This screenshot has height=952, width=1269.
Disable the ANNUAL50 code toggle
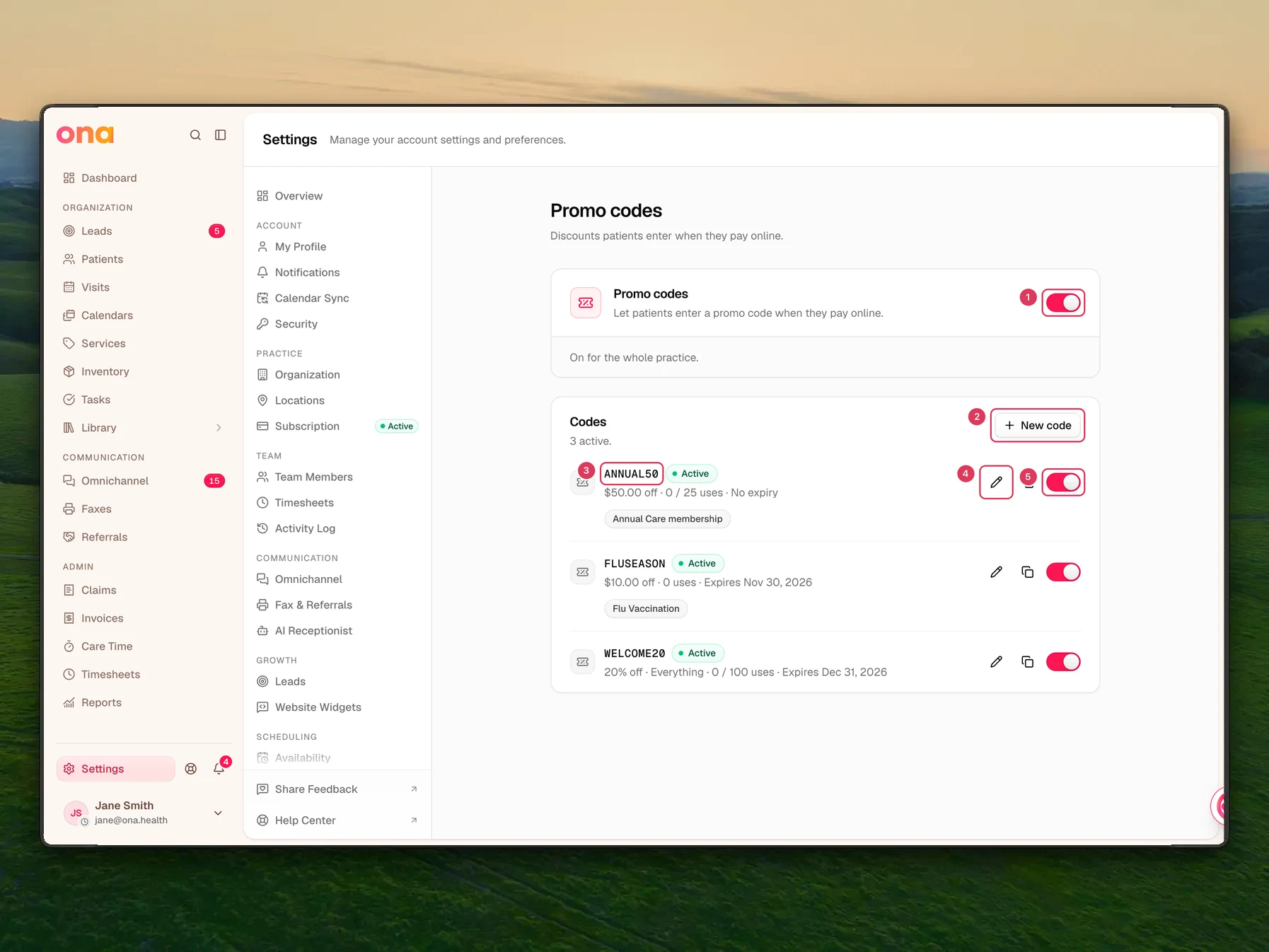tap(1063, 482)
